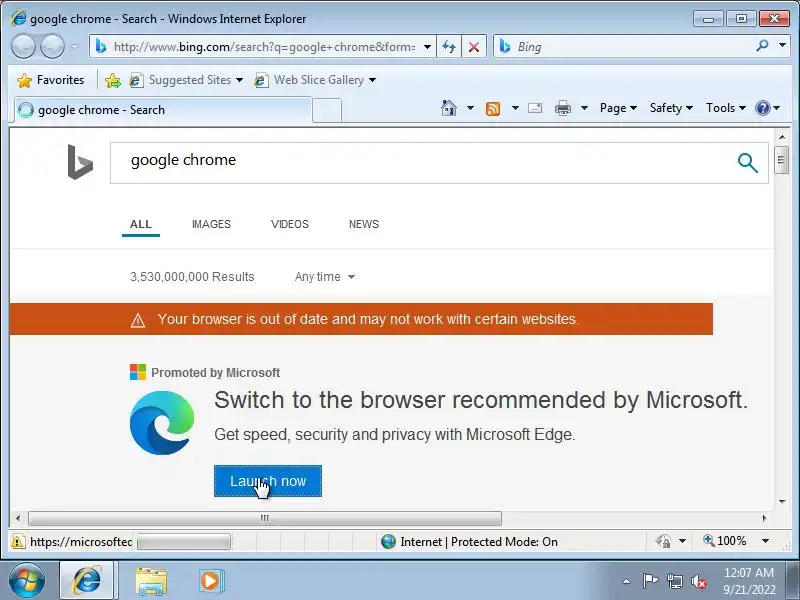Open the Favorites star button

pyautogui.click(x=50, y=80)
